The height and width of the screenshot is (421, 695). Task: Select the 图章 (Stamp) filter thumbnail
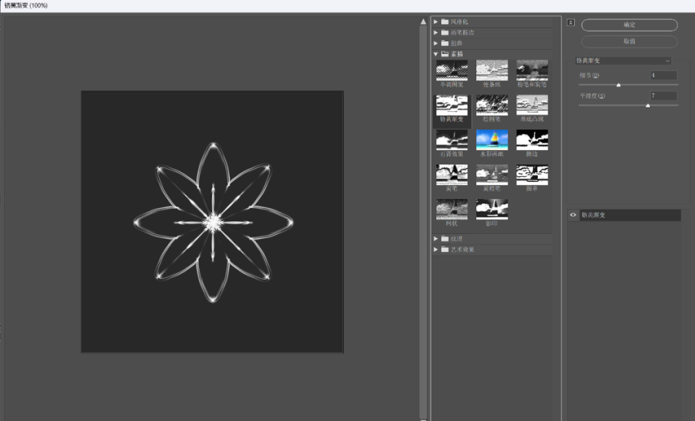(532, 174)
